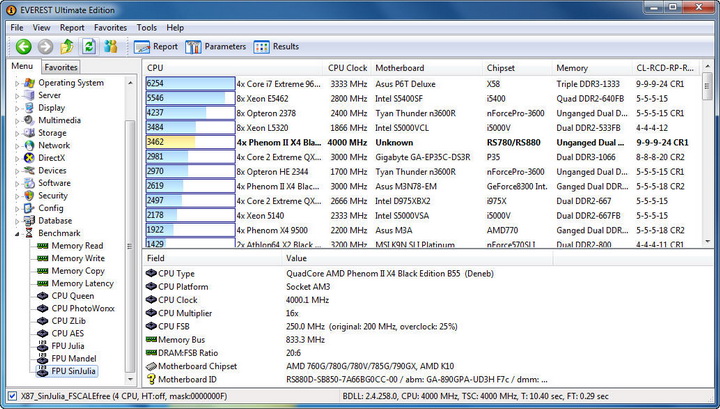Screen dimensions: 720x409
Task: Expand the Server tree node
Action: pyautogui.click(x=17, y=96)
